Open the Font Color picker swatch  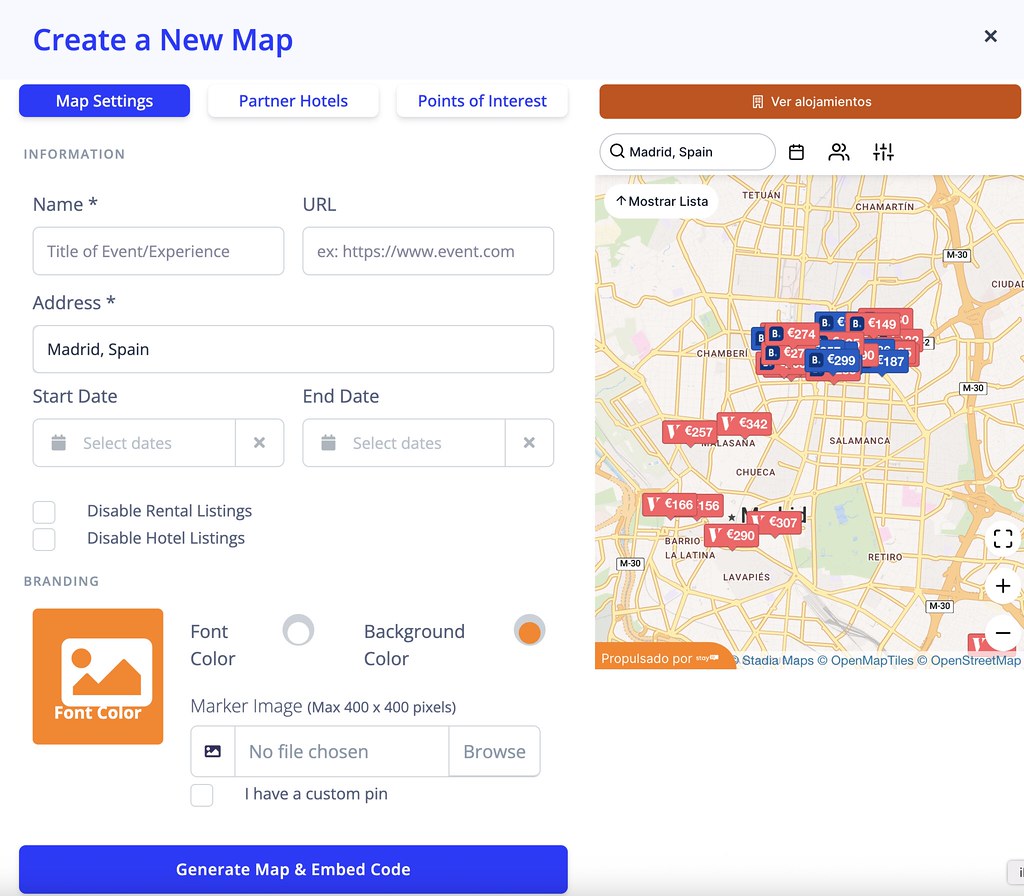(x=298, y=630)
